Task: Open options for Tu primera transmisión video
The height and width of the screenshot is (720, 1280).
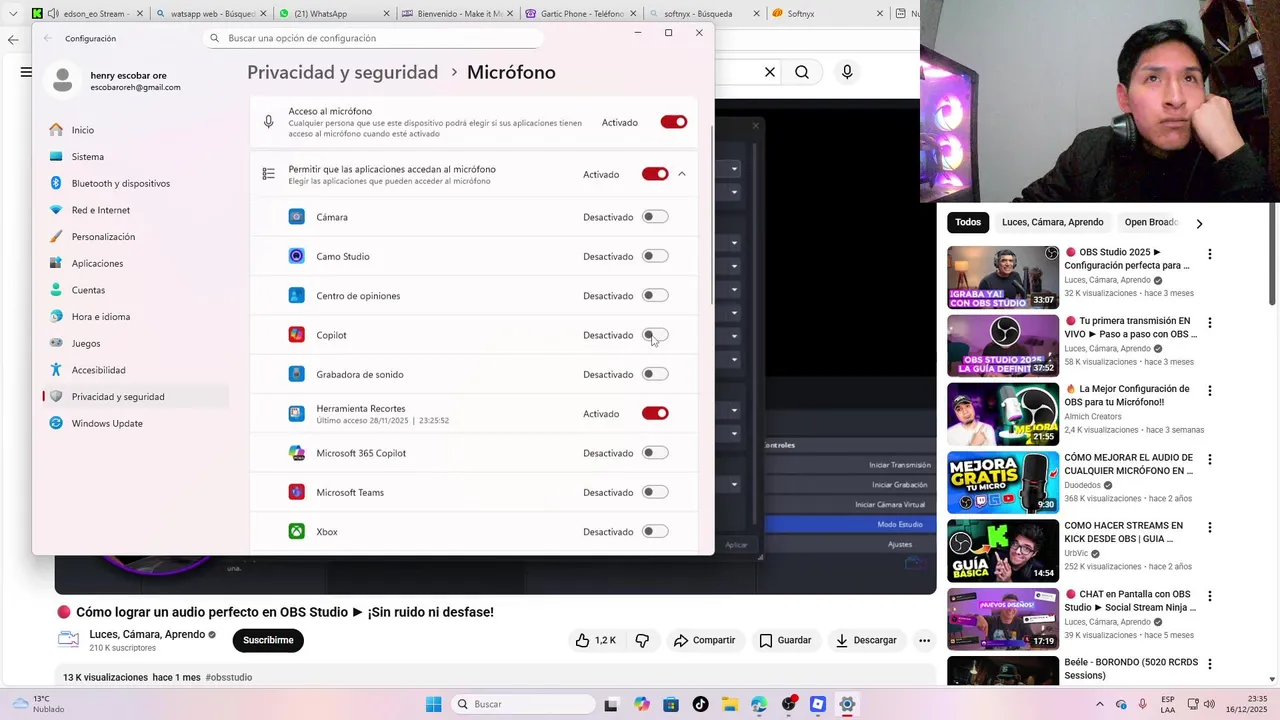Action: click(1210, 323)
